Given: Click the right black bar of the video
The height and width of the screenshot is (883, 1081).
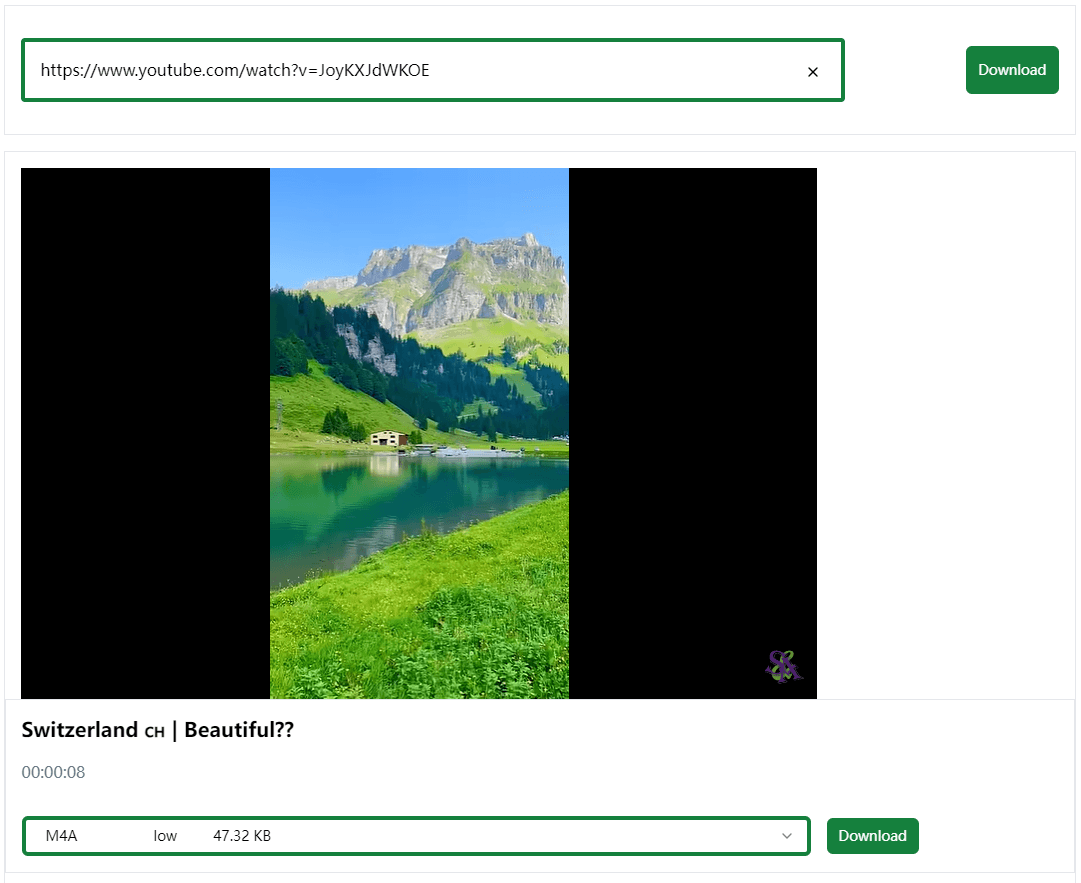Looking at the screenshot, I should coord(692,432).
